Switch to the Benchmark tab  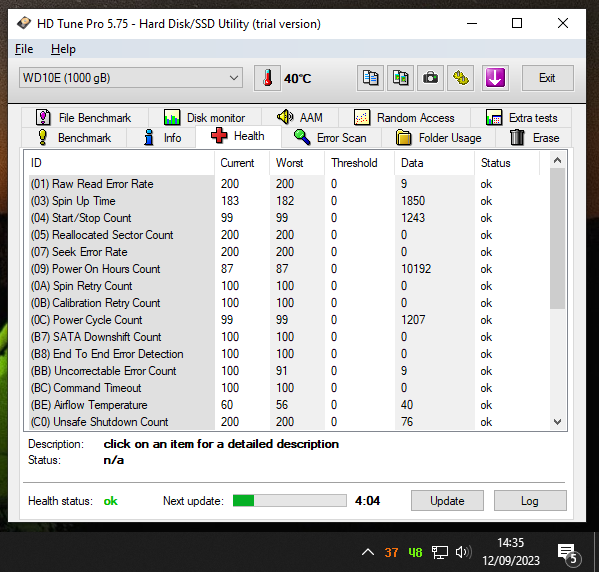(74, 138)
